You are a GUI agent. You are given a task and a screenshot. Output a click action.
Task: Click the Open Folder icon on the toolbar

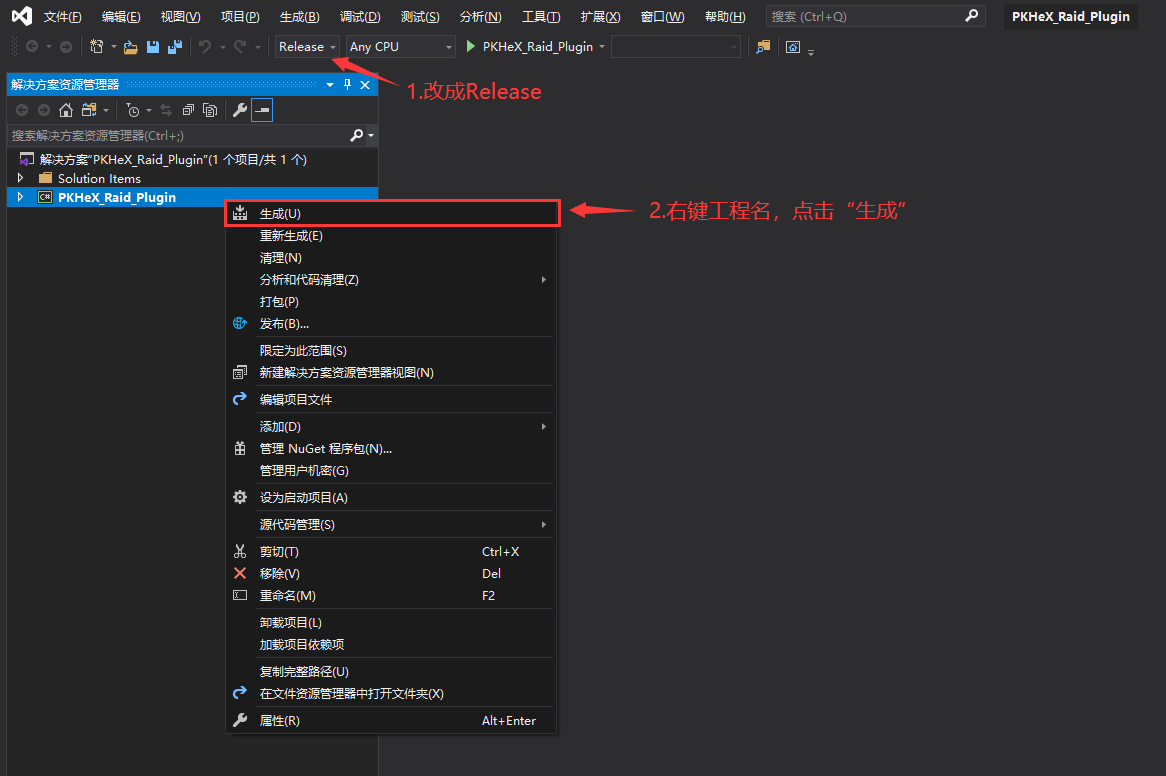tap(130, 46)
